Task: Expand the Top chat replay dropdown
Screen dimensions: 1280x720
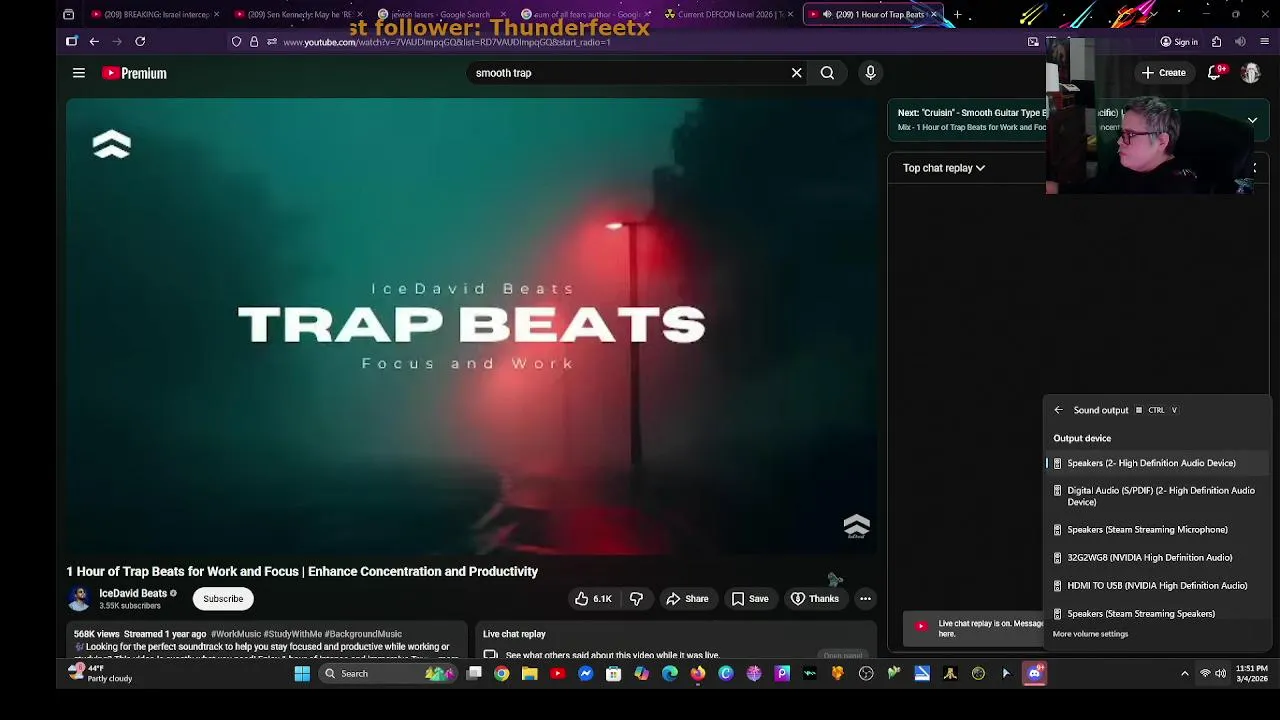Action: (944, 168)
